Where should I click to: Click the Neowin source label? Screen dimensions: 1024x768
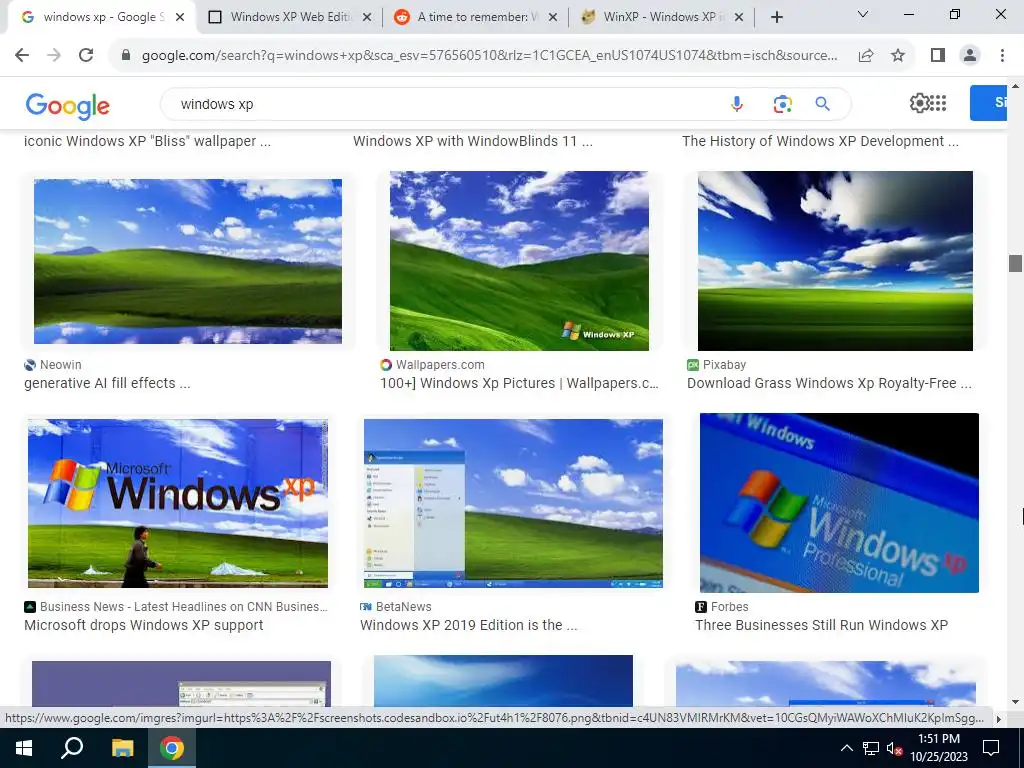tap(53, 364)
